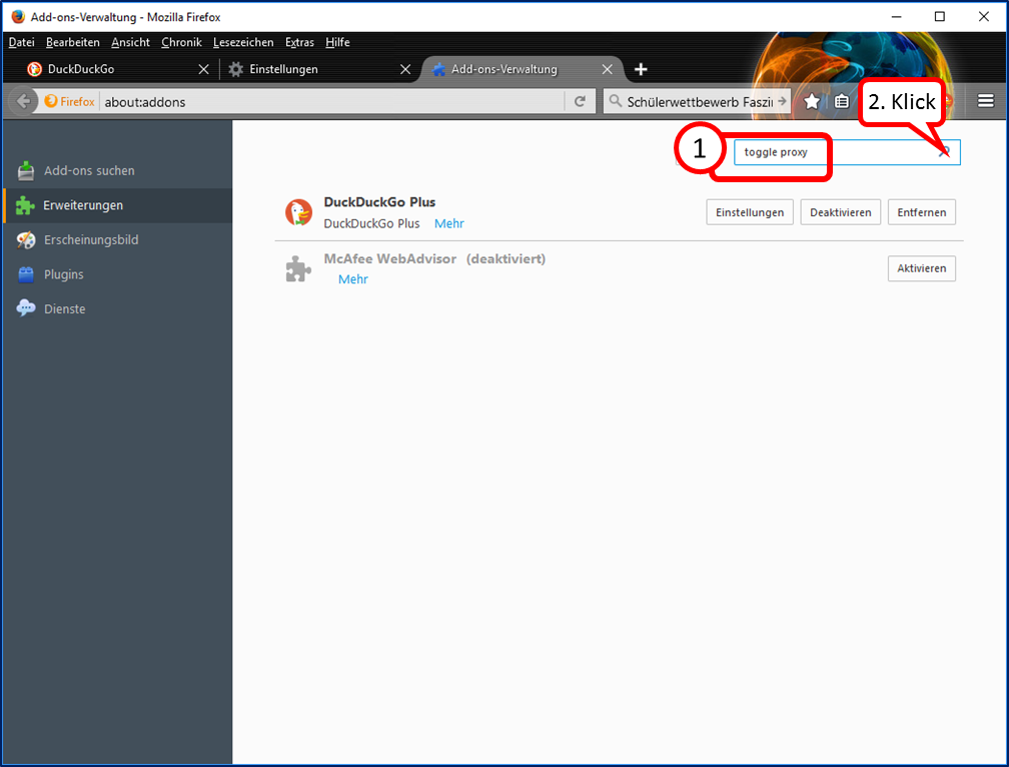The height and width of the screenshot is (767, 1009).
Task: Click Mehr link for DuckDuckGo Plus
Action: click(x=449, y=223)
